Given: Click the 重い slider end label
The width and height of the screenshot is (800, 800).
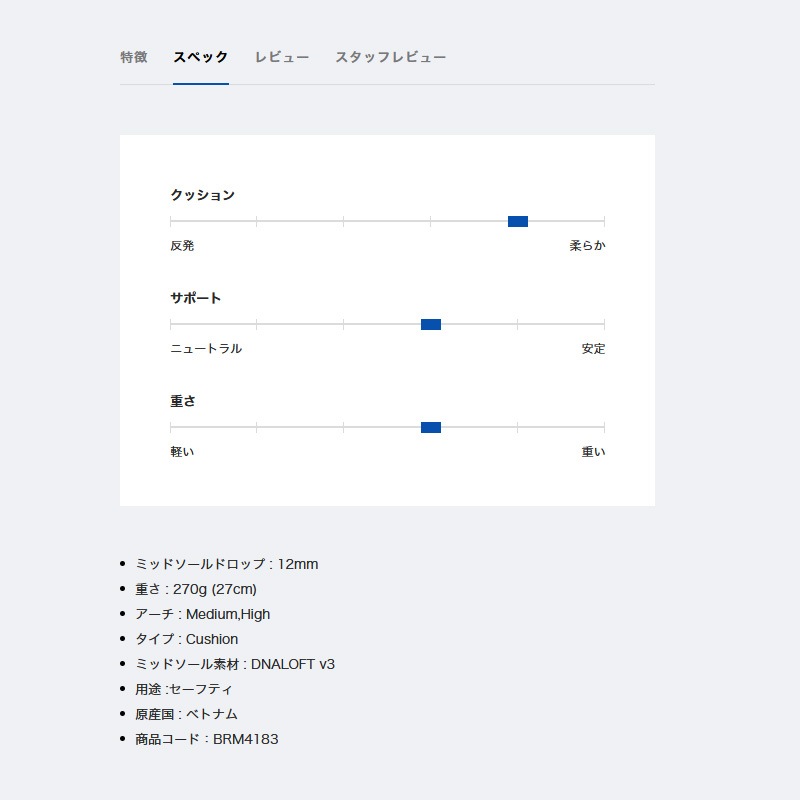Looking at the screenshot, I should pos(593,452).
